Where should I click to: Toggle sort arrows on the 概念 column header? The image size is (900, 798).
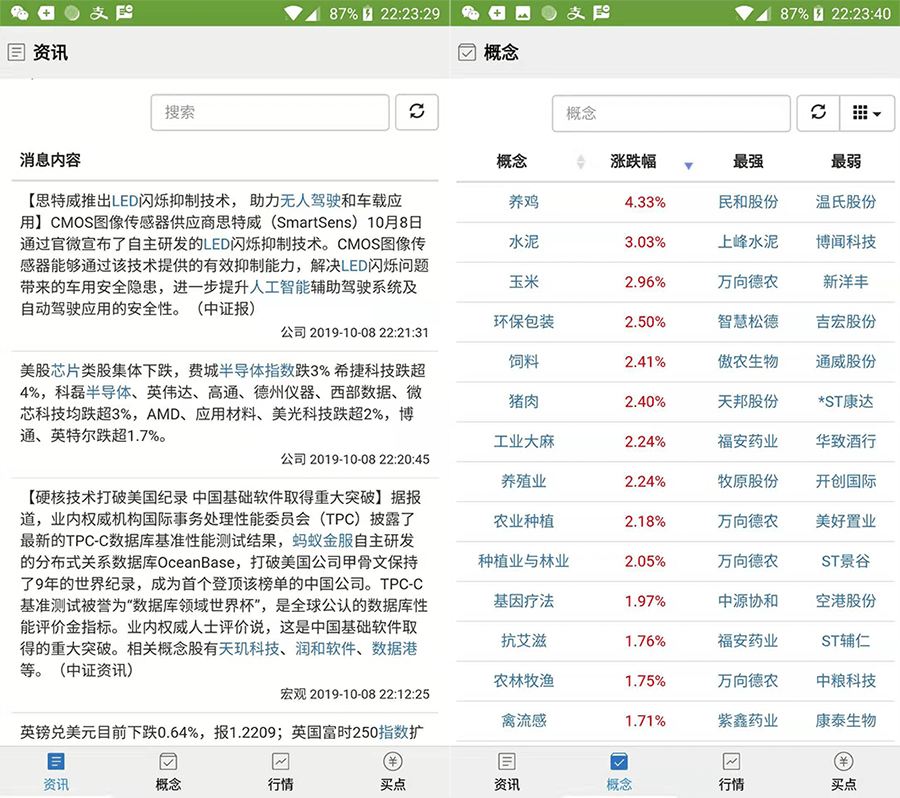click(x=581, y=162)
